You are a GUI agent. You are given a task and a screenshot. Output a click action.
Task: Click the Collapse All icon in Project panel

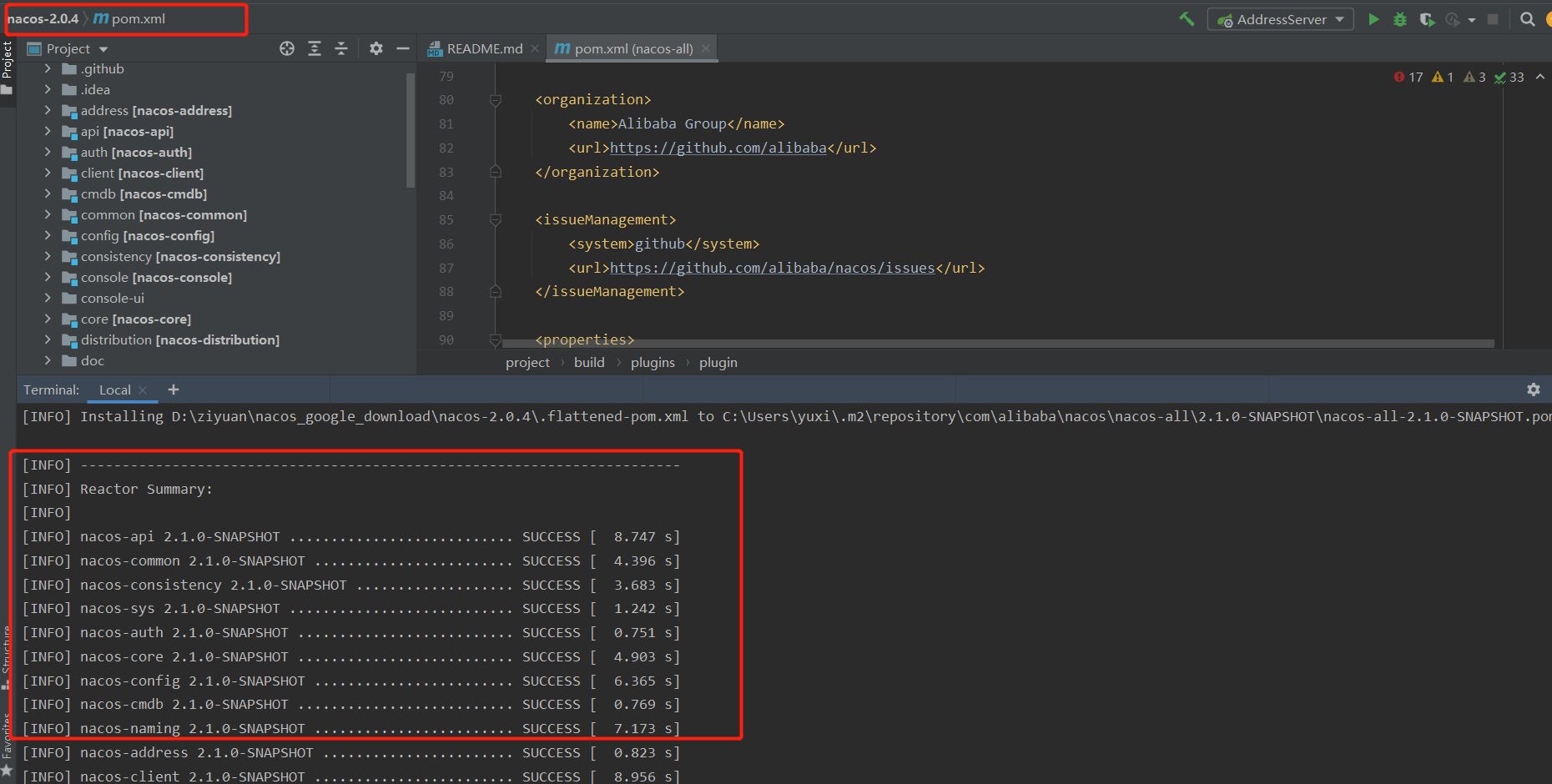(x=341, y=48)
